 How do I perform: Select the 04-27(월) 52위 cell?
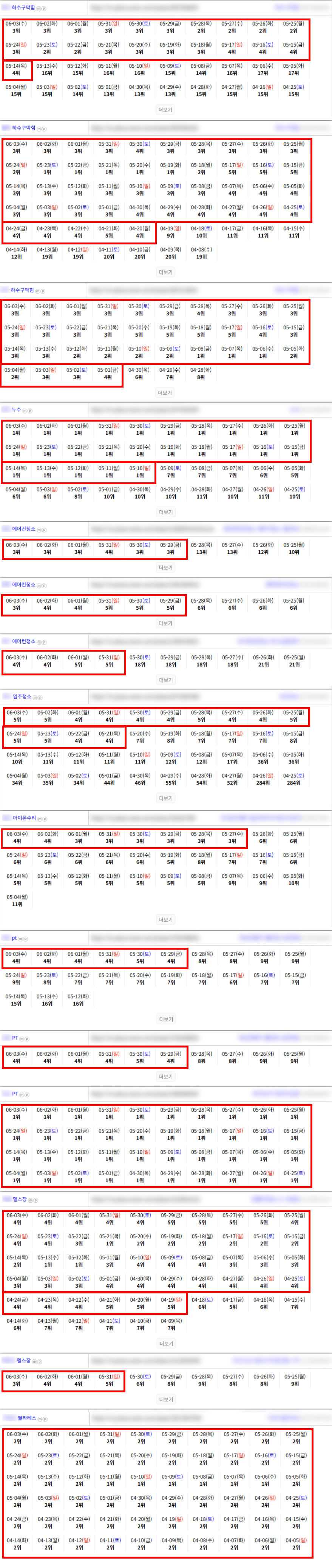click(232, 780)
